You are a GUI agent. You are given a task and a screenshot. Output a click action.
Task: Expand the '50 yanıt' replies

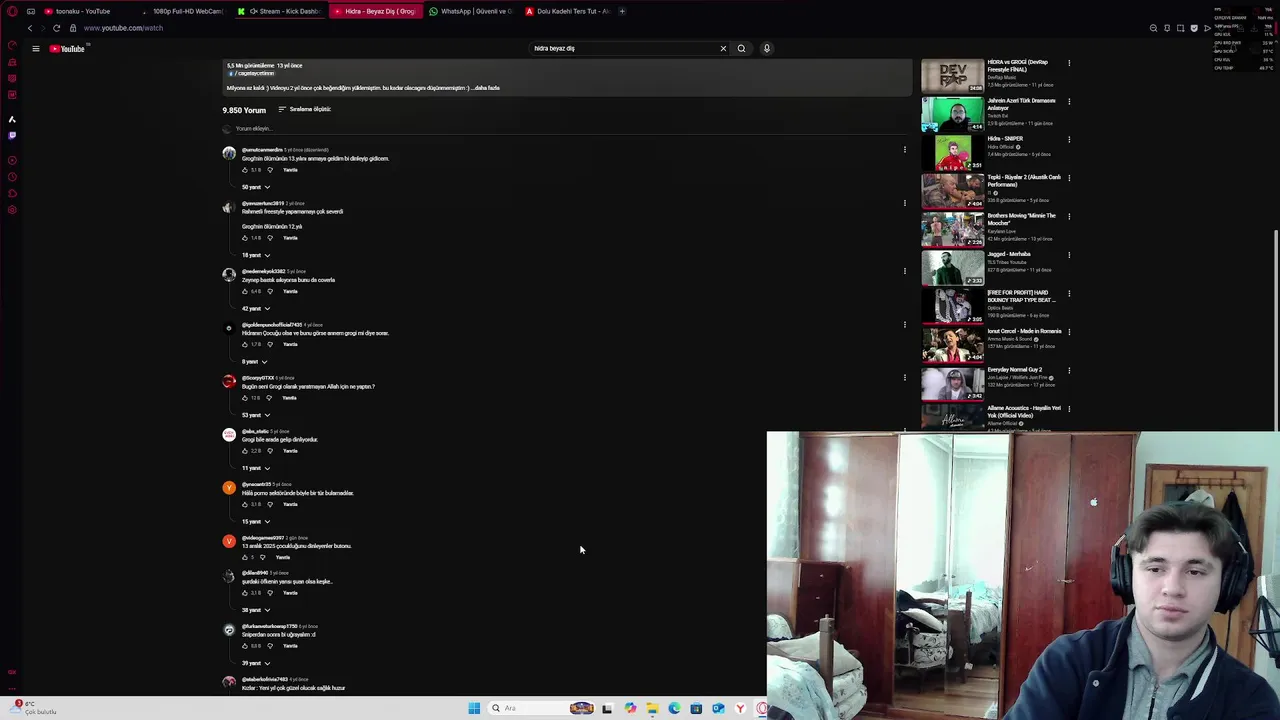pyautogui.click(x=256, y=187)
